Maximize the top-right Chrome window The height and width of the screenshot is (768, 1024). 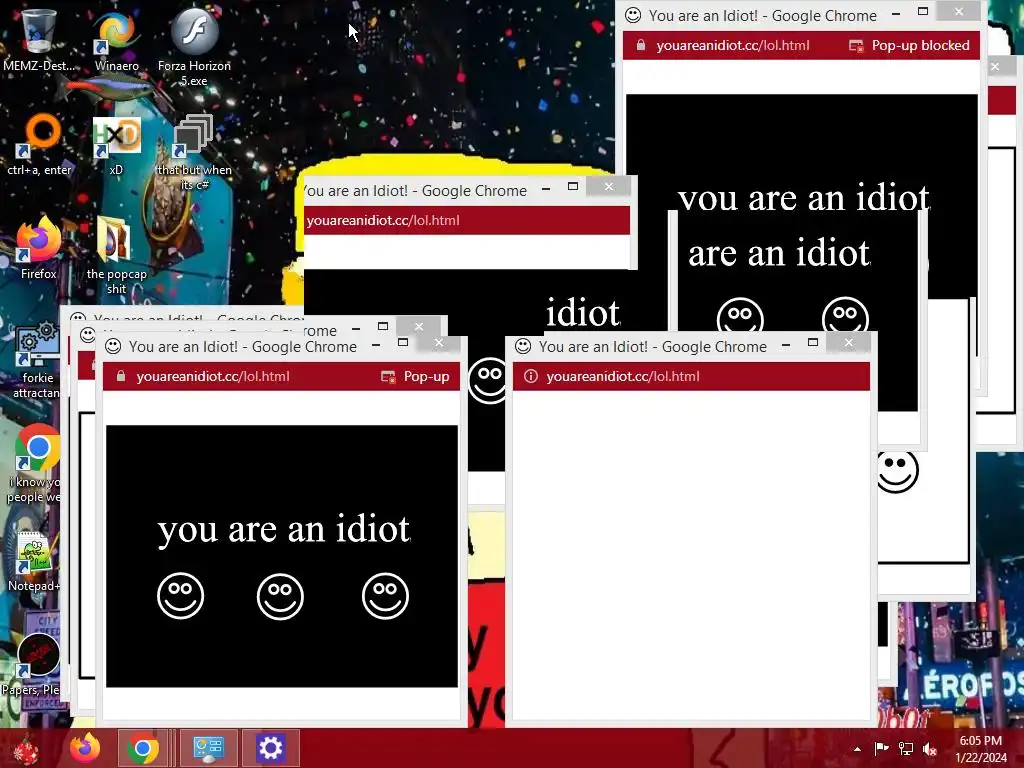pyautogui.click(x=923, y=11)
